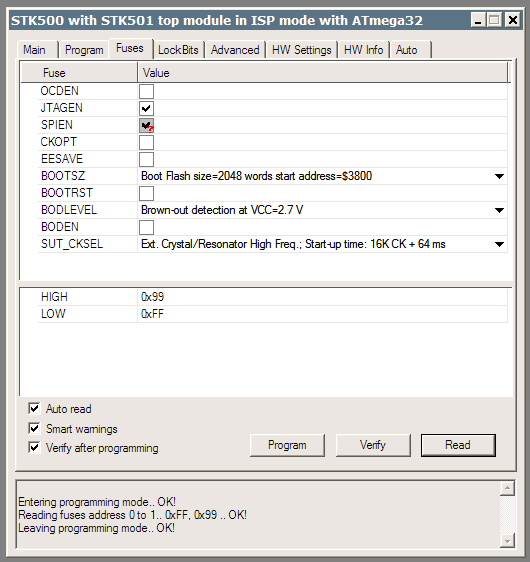
Task: Uncheck Verify after programming
Action: pos(34,447)
